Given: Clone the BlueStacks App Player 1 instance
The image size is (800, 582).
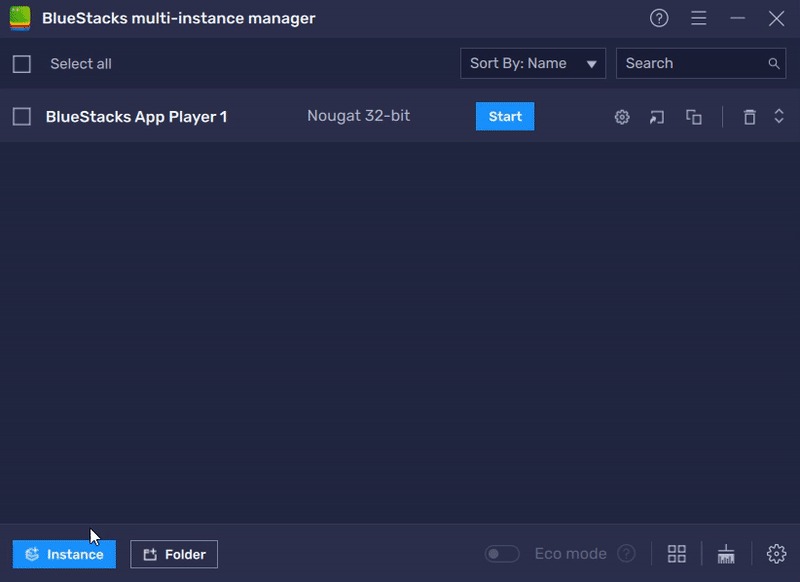Looking at the screenshot, I should click(695, 117).
